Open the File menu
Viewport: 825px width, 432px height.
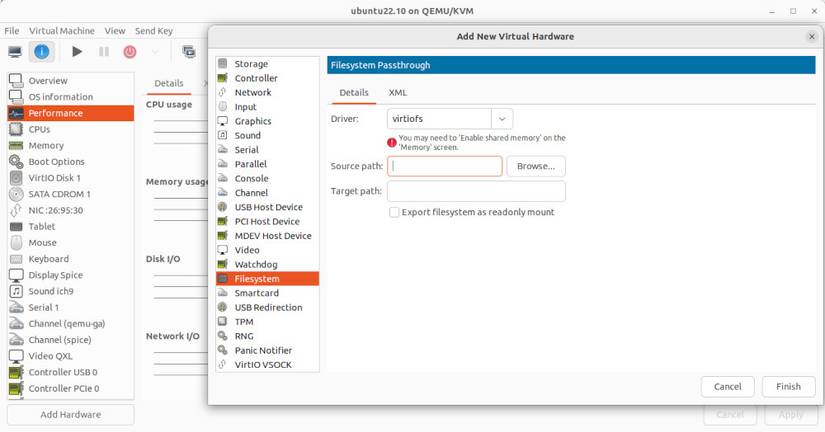pos(12,31)
